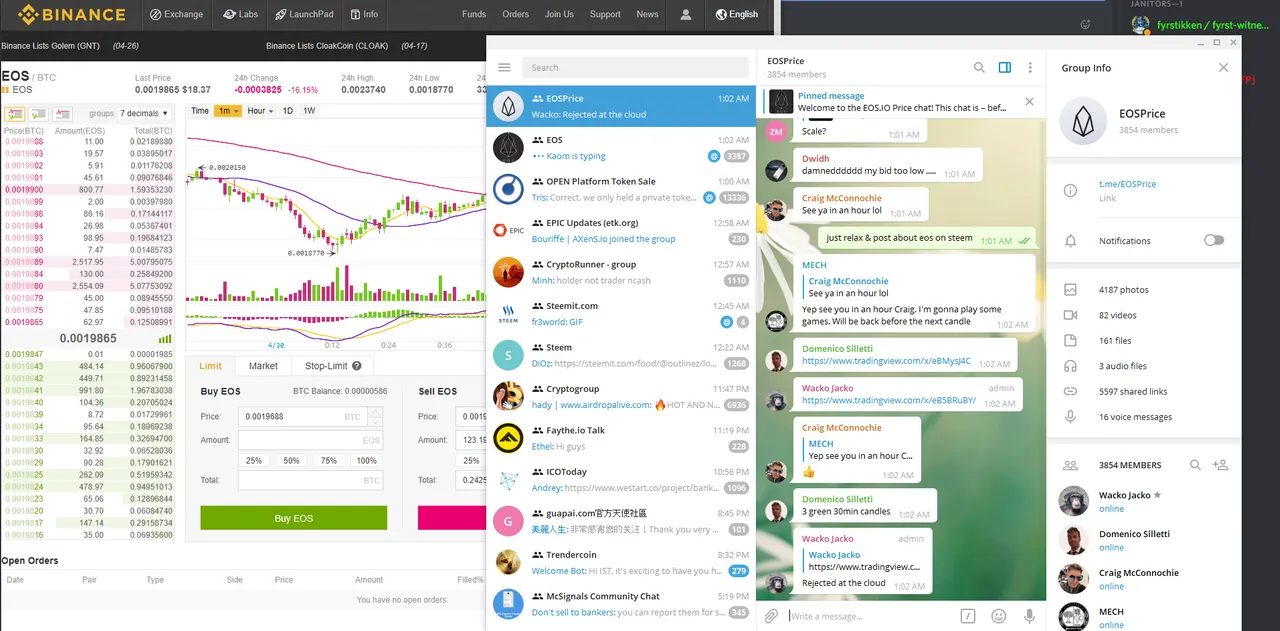
Task: Show the sell-orders-only order book view
Action: pyautogui.click(x=63, y=113)
